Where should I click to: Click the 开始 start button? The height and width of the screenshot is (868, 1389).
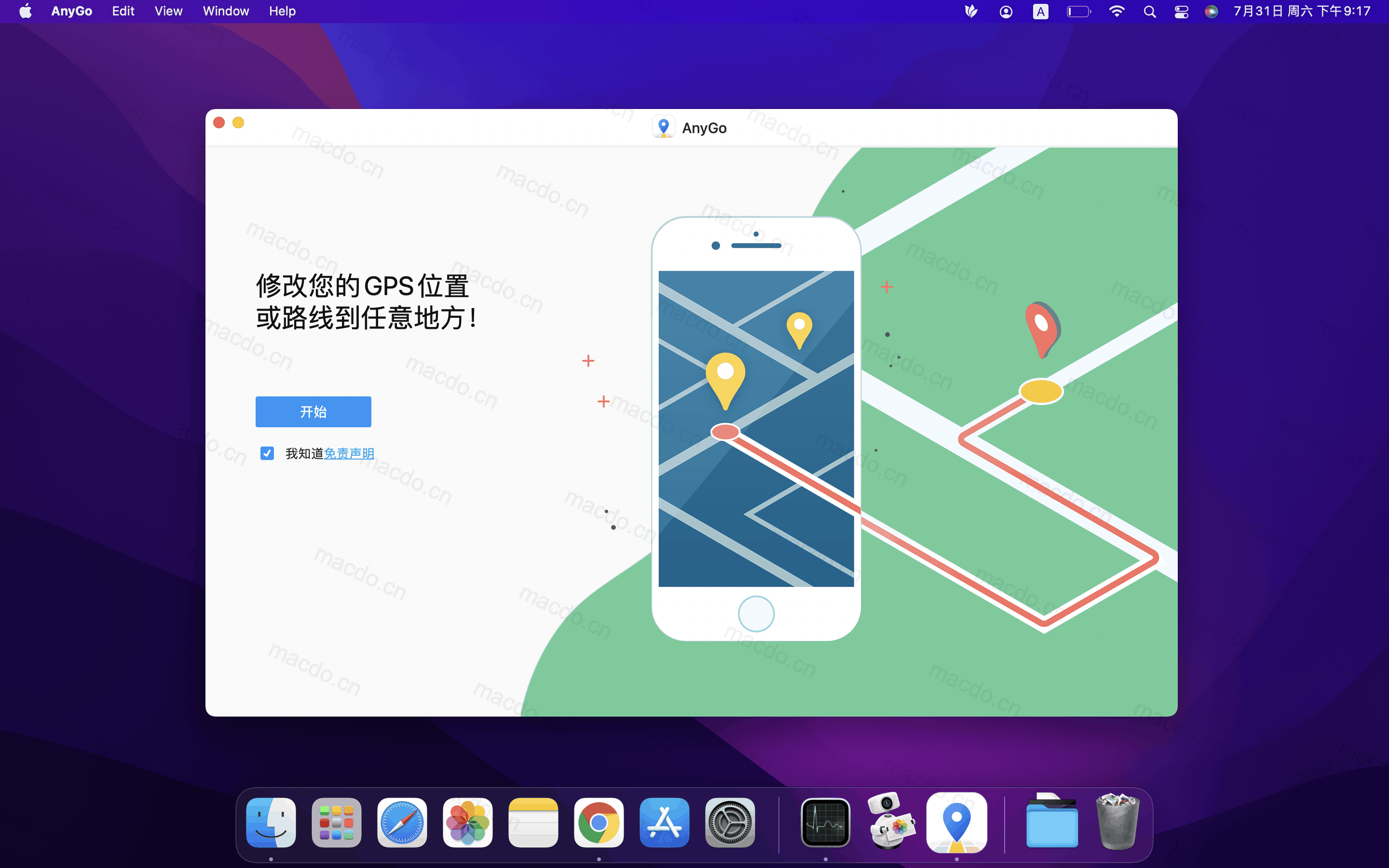(313, 412)
